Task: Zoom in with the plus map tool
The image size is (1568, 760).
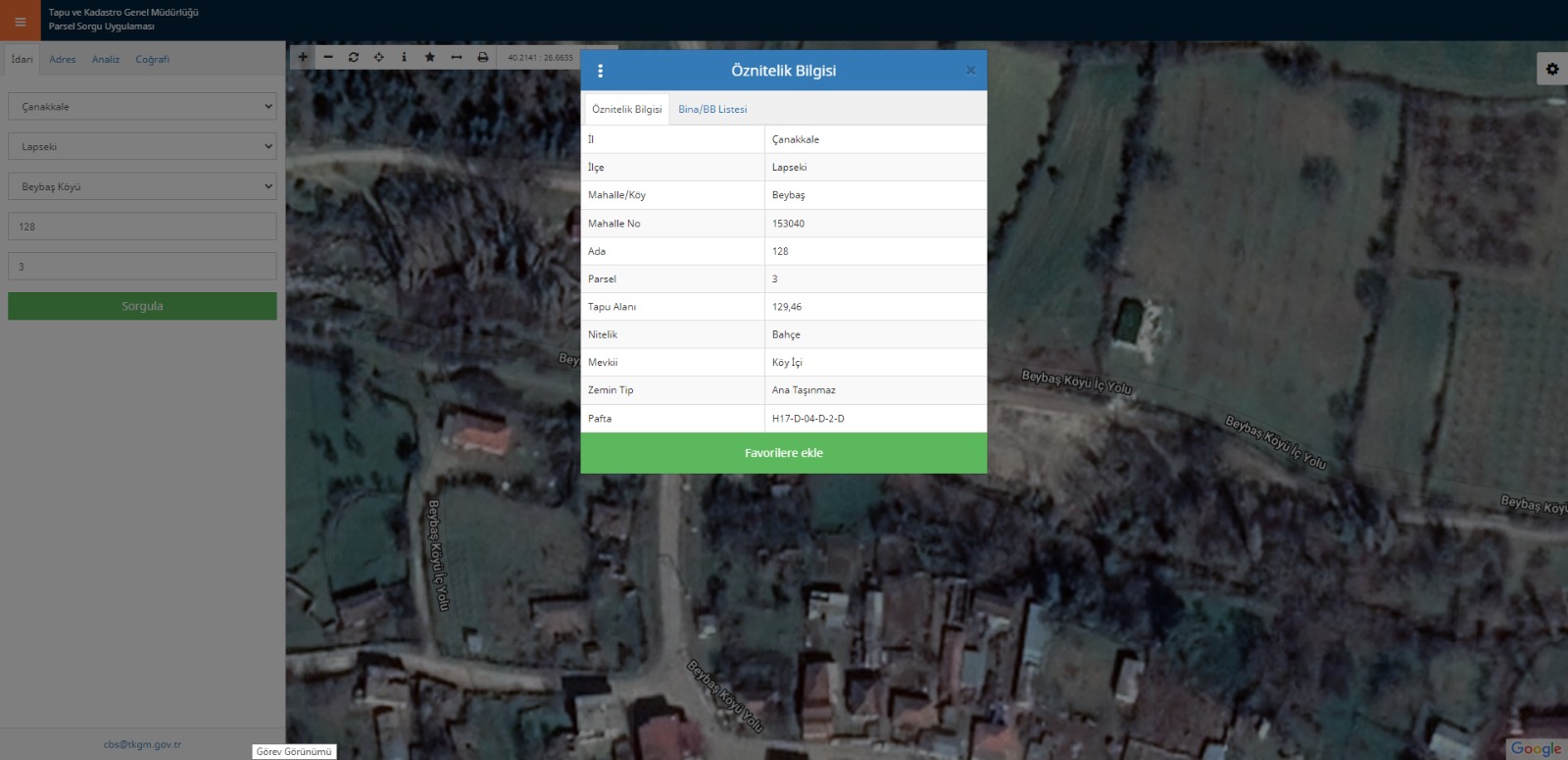Action: tap(303, 57)
